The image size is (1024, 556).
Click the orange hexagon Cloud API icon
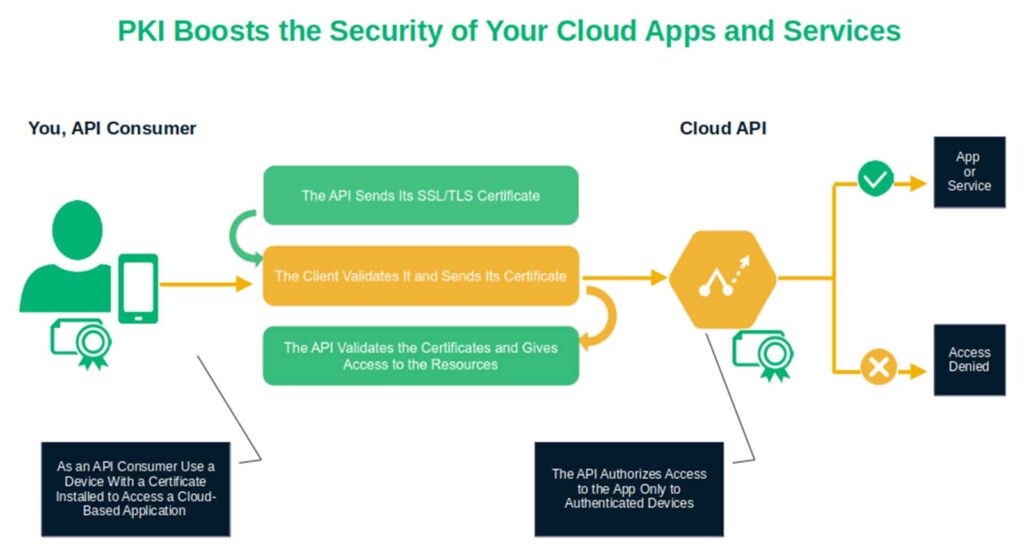pyautogui.click(x=722, y=279)
